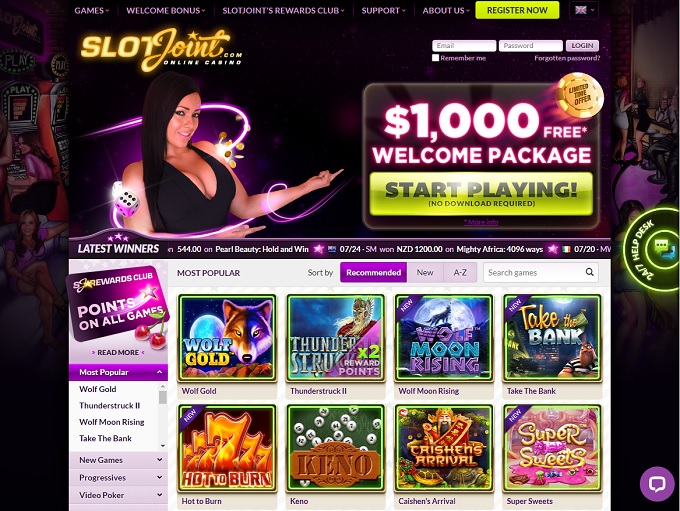Open the purple live chat bubble

click(x=657, y=484)
